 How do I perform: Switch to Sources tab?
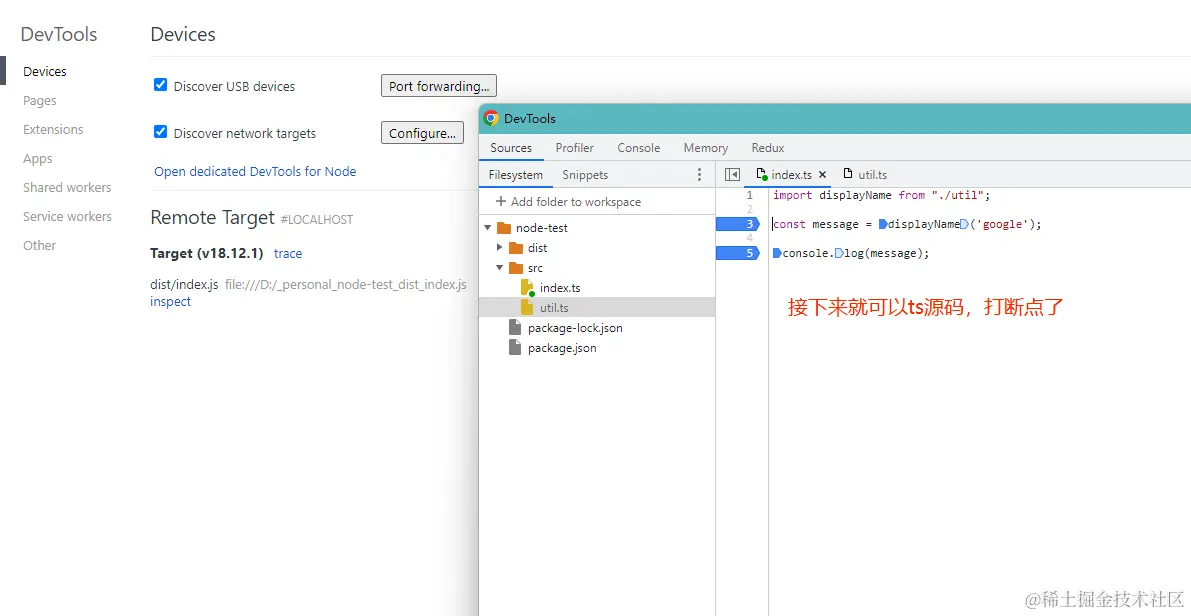(511, 147)
